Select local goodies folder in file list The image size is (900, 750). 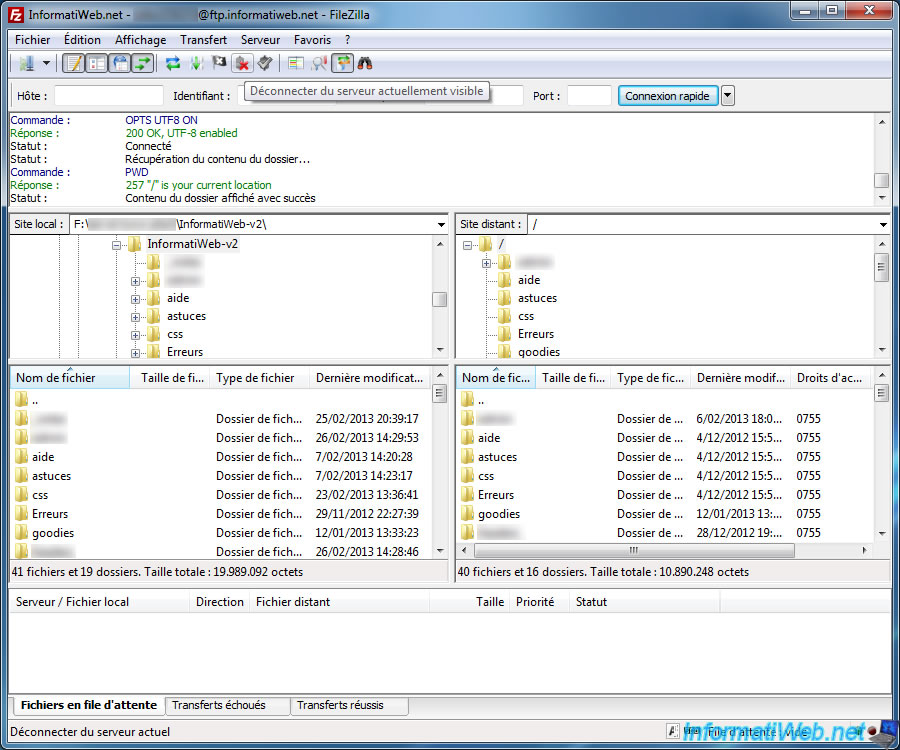(53, 533)
